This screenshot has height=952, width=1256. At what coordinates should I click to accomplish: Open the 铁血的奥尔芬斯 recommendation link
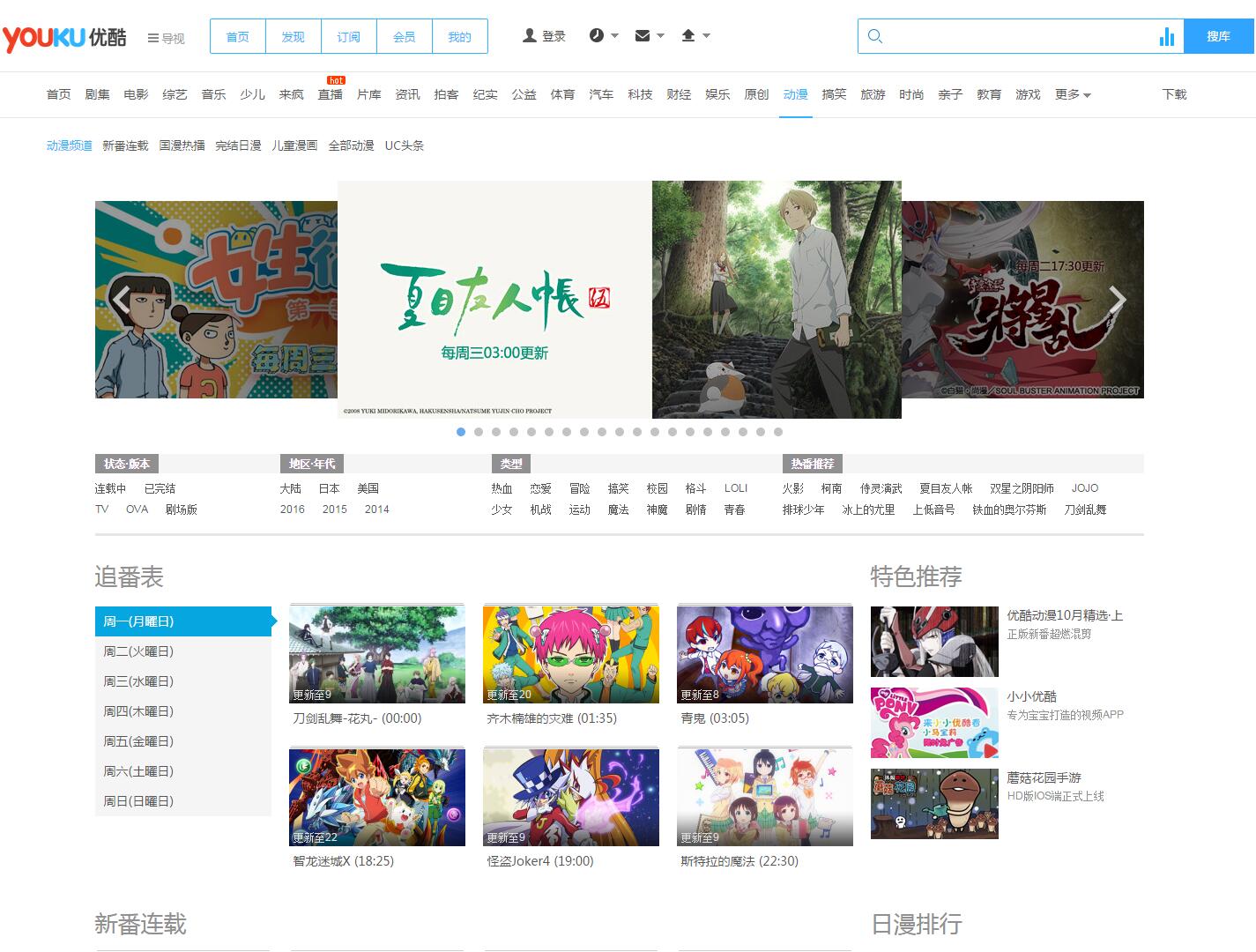[x=1010, y=509]
